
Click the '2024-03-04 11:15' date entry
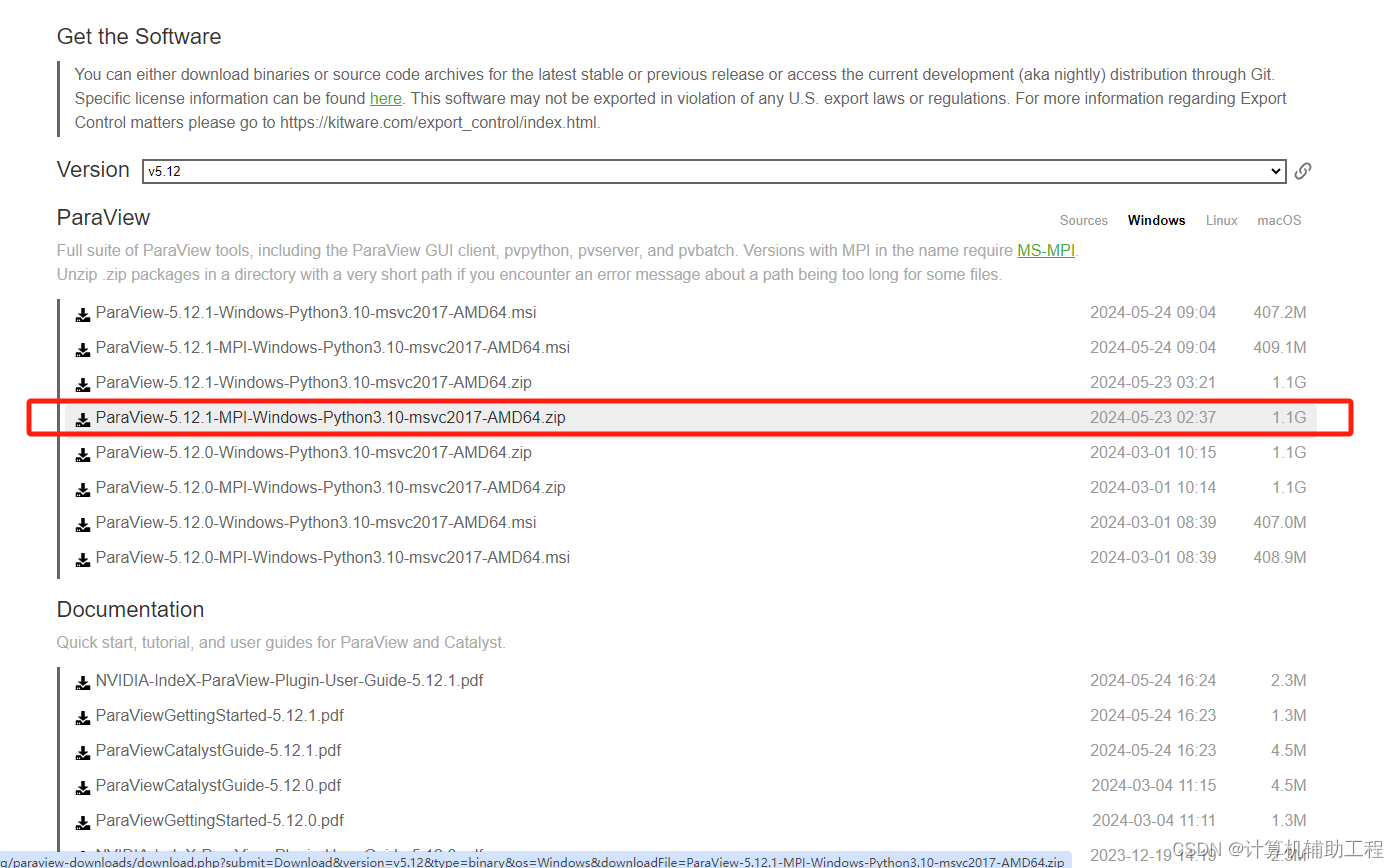1153,785
